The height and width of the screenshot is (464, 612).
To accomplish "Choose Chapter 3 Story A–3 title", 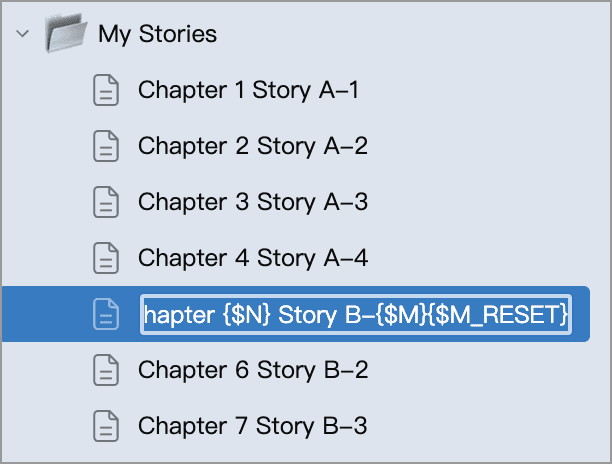I will tap(252, 203).
